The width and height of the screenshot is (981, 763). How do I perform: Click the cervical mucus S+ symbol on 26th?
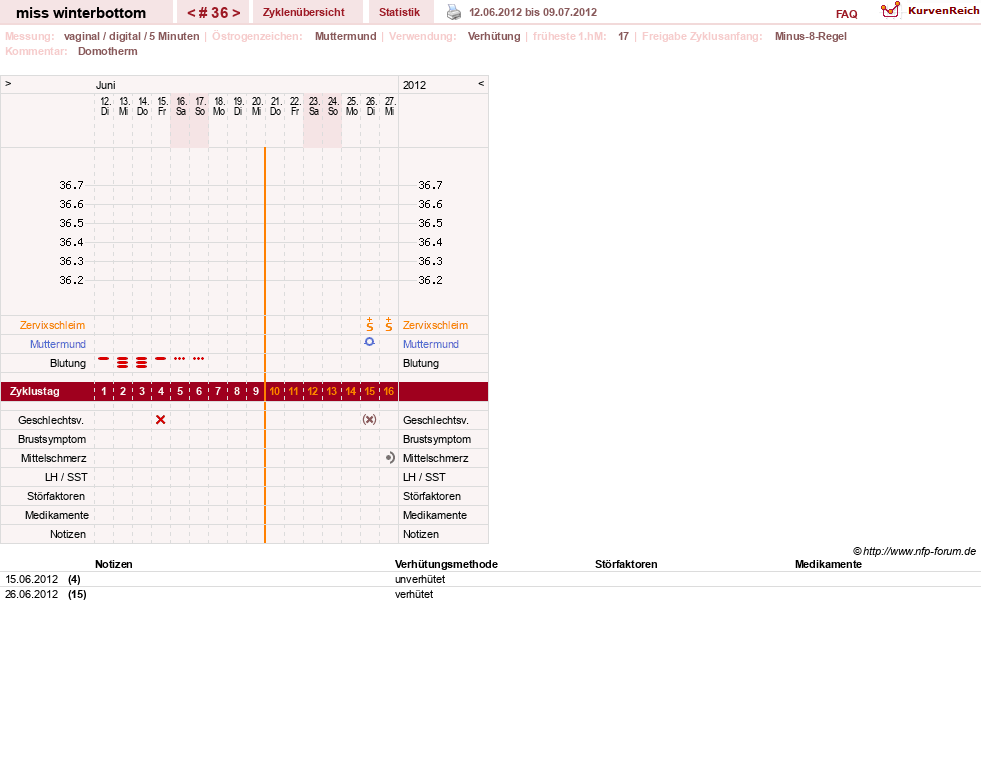click(x=370, y=325)
